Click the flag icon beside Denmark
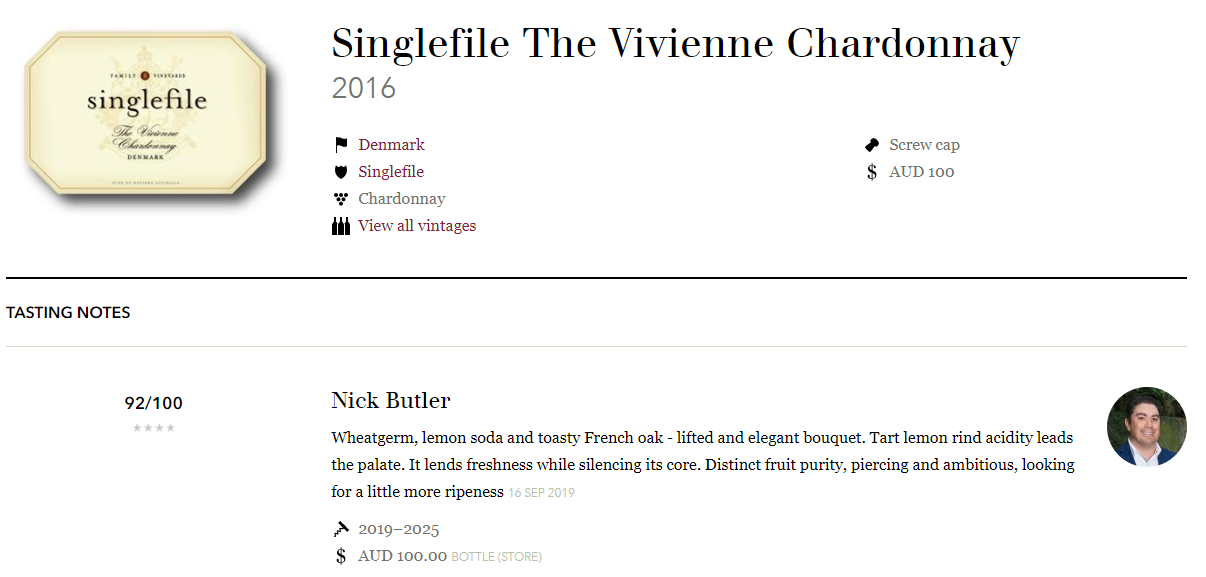 (341, 145)
